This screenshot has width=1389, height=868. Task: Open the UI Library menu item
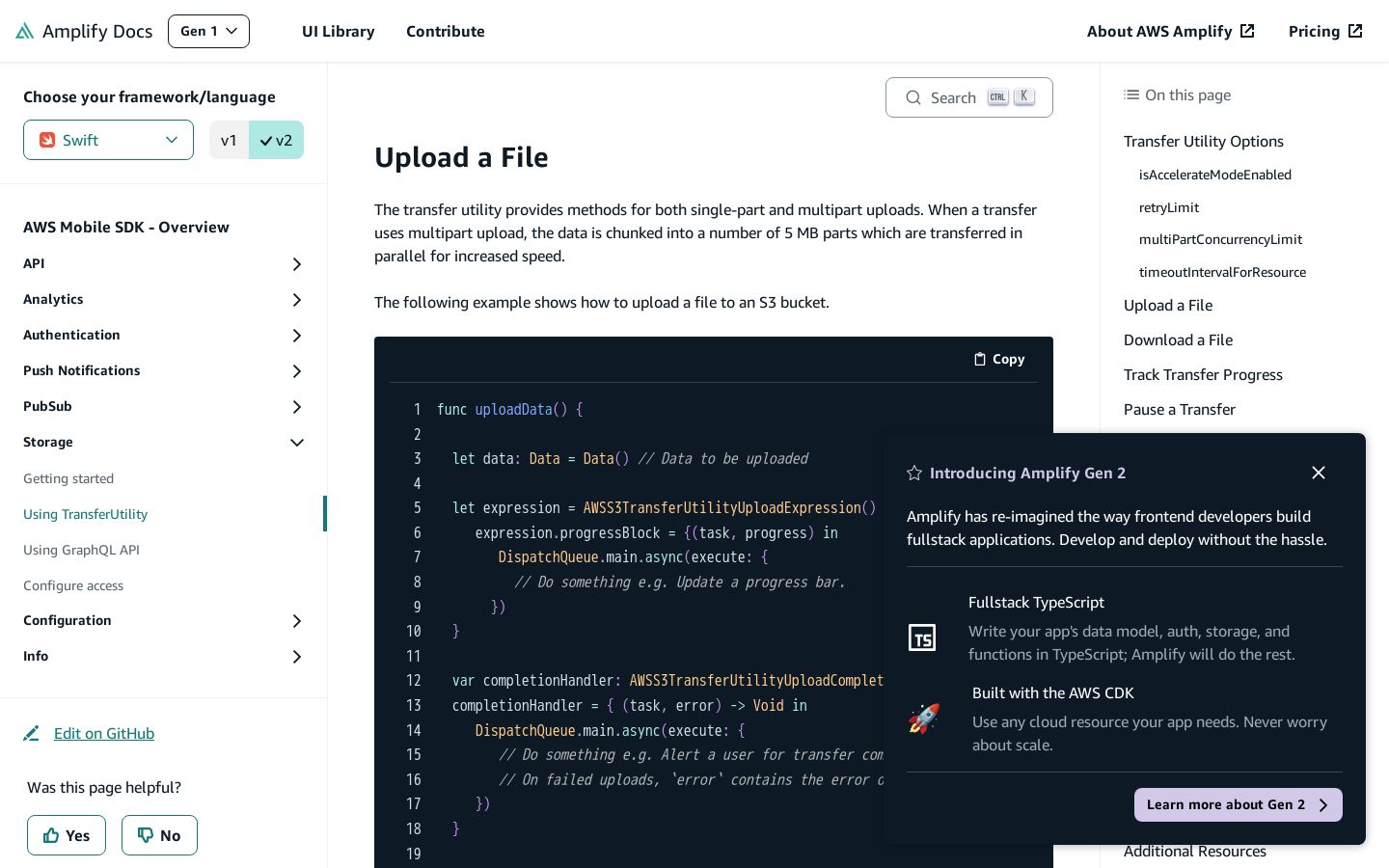(339, 31)
